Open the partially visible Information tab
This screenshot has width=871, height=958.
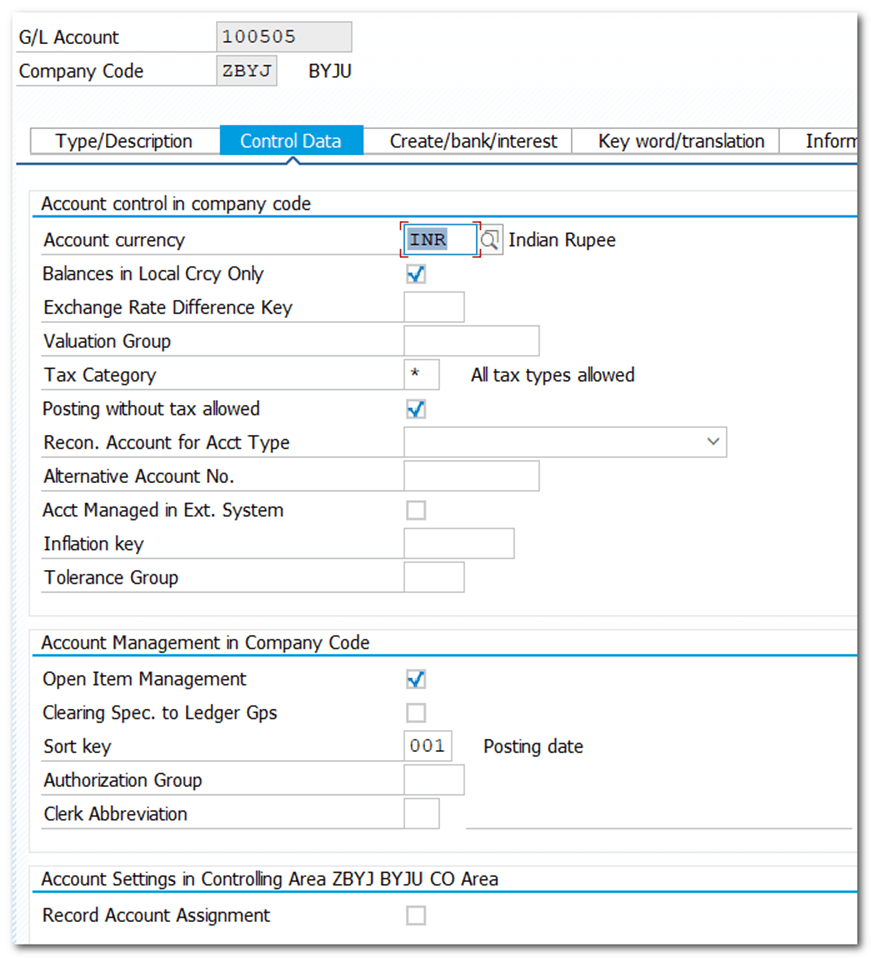point(830,141)
